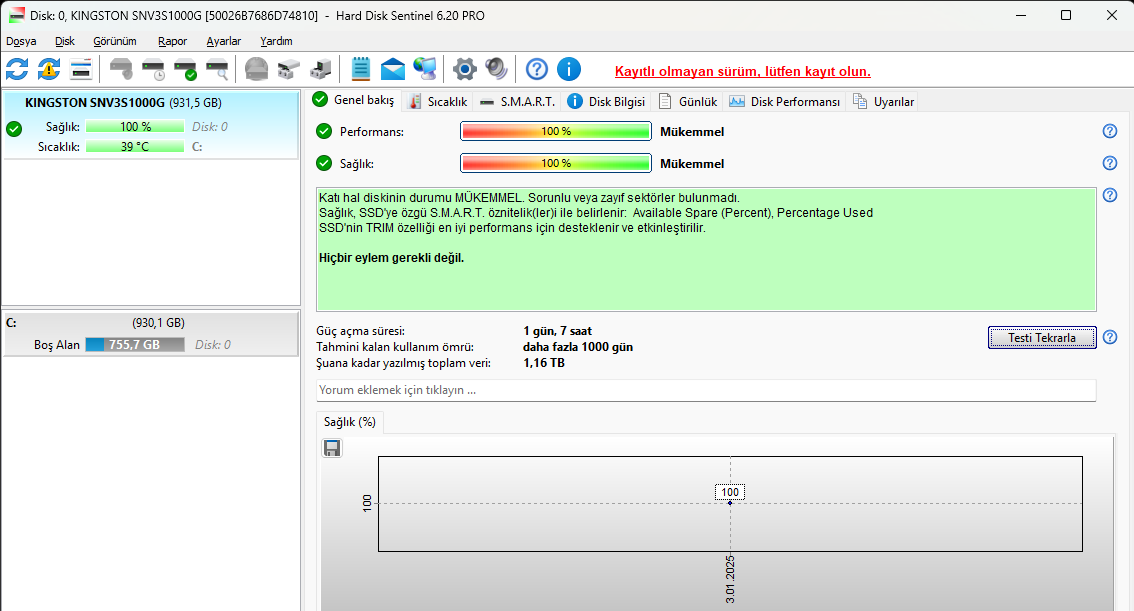This screenshot has height=611, width=1134.
Task: Click the '1 gün, 7 saat' value
Action: pyautogui.click(x=558, y=331)
